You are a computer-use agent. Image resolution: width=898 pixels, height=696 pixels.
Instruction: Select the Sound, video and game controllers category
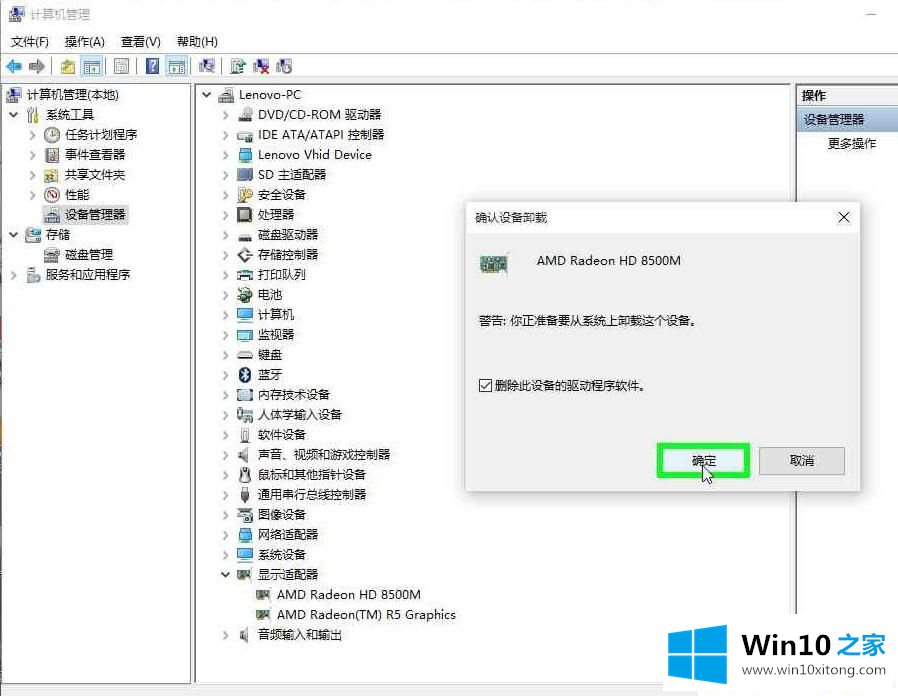click(324, 455)
